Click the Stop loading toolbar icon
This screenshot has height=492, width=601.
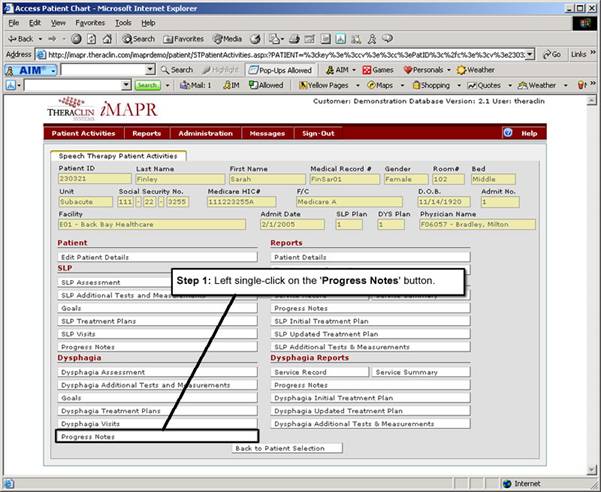(76, 39)
